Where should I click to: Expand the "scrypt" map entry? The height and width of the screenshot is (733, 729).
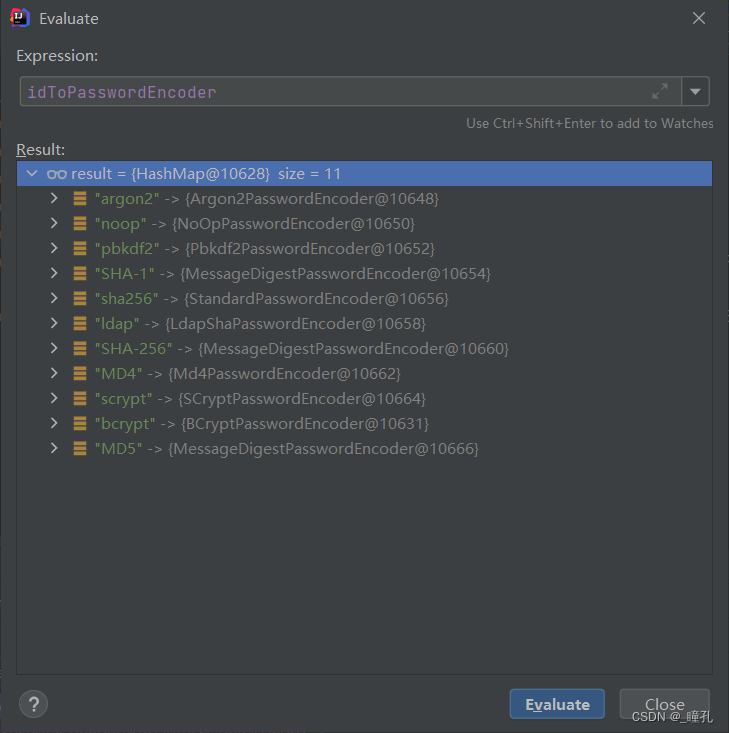pyautogui.click(x=54, y=398)
